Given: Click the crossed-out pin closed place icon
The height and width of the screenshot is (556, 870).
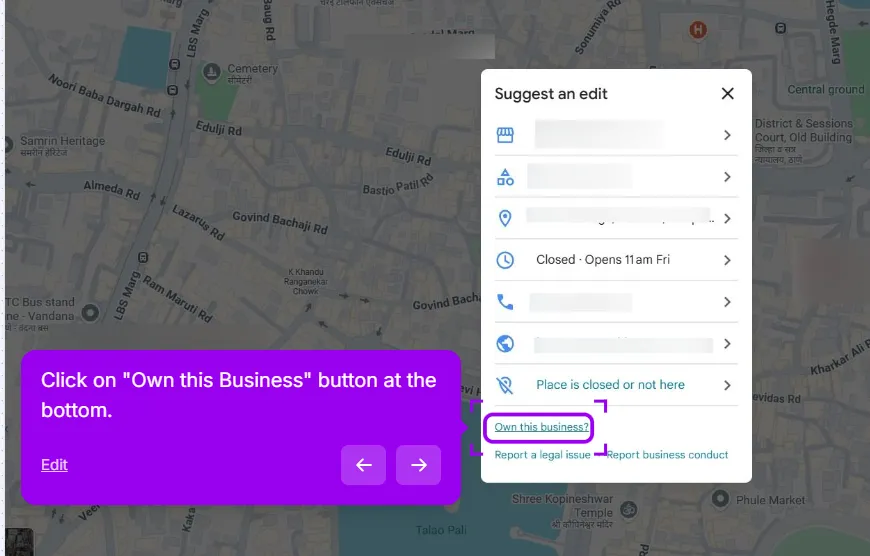Looking at the screenshot, I should pos(505,385).
